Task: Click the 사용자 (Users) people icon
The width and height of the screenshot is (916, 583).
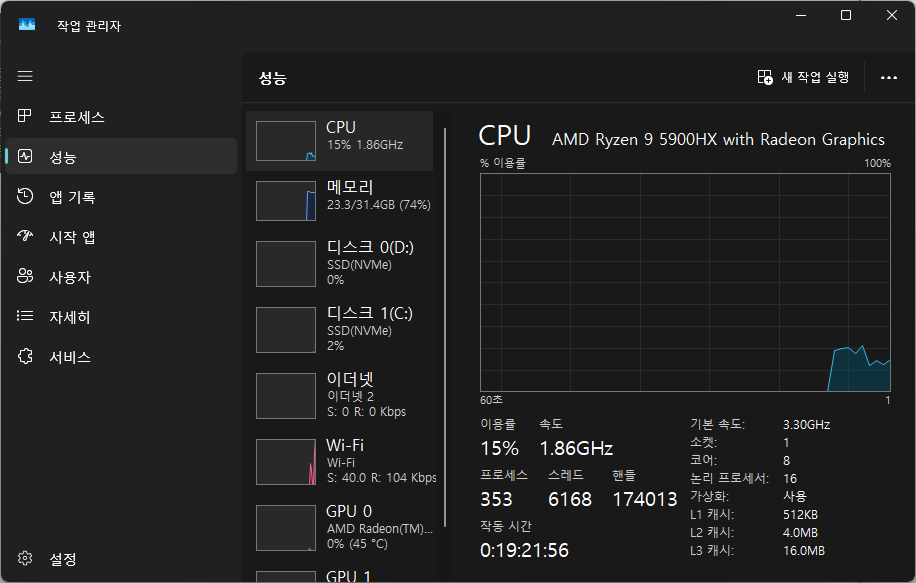Action: tap(25, 277)
